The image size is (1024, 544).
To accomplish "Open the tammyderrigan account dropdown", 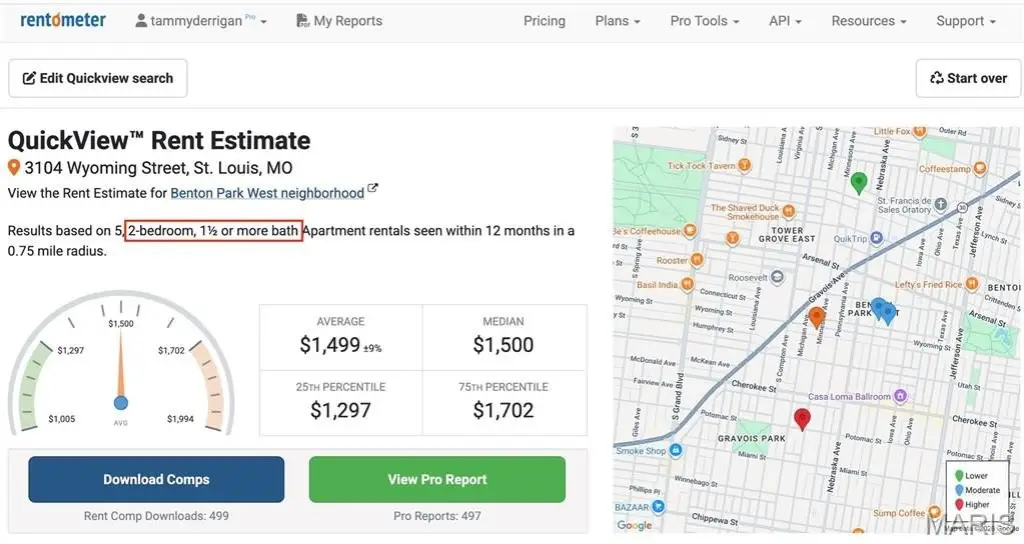I will [201, 21].
